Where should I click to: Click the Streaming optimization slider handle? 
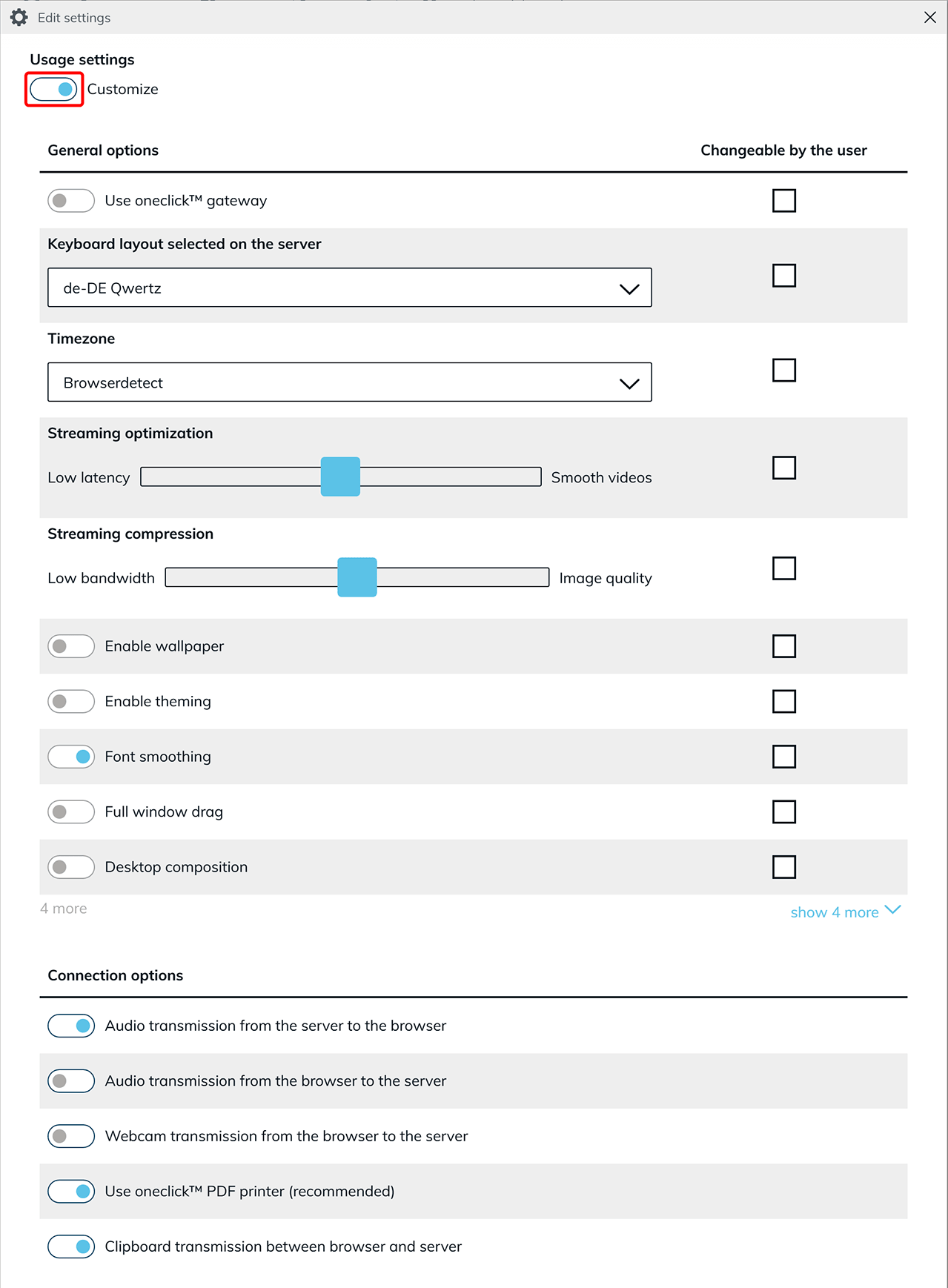pos(340,477)
